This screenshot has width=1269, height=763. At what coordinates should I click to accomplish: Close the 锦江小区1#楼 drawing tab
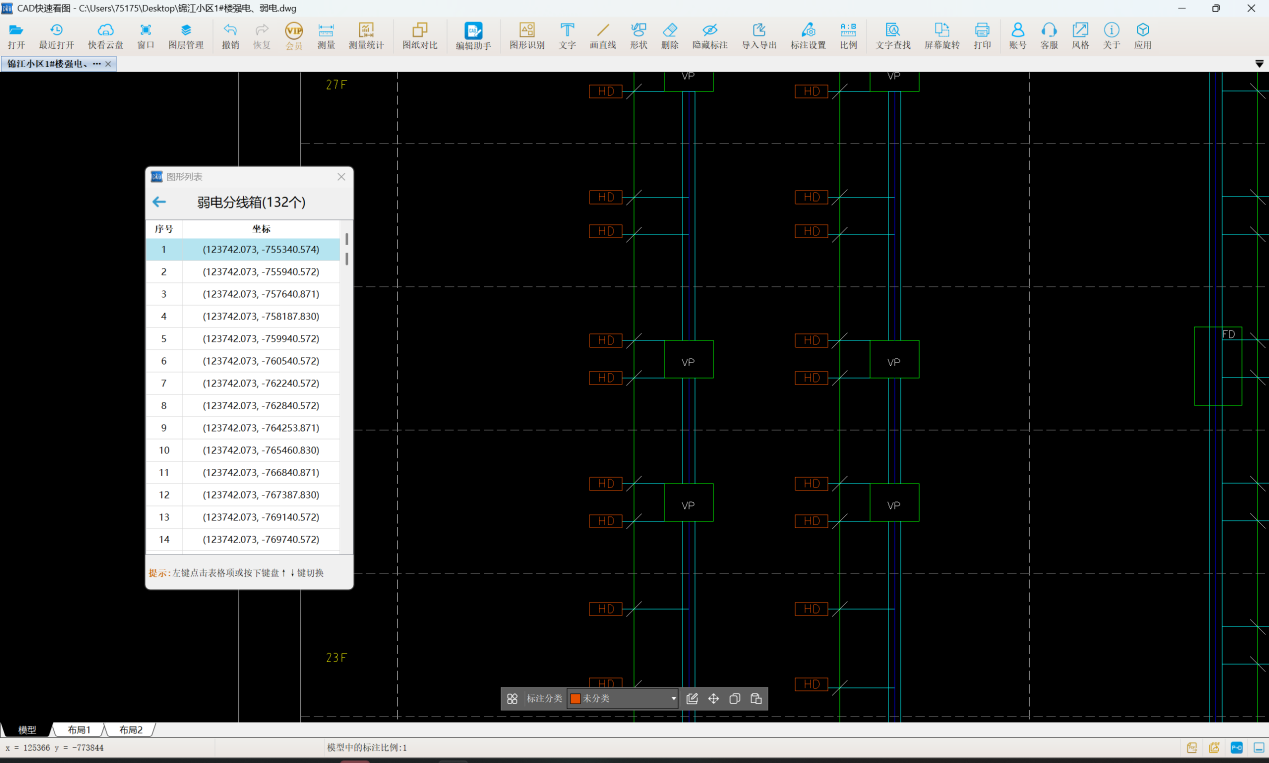(x=108, y=64)
